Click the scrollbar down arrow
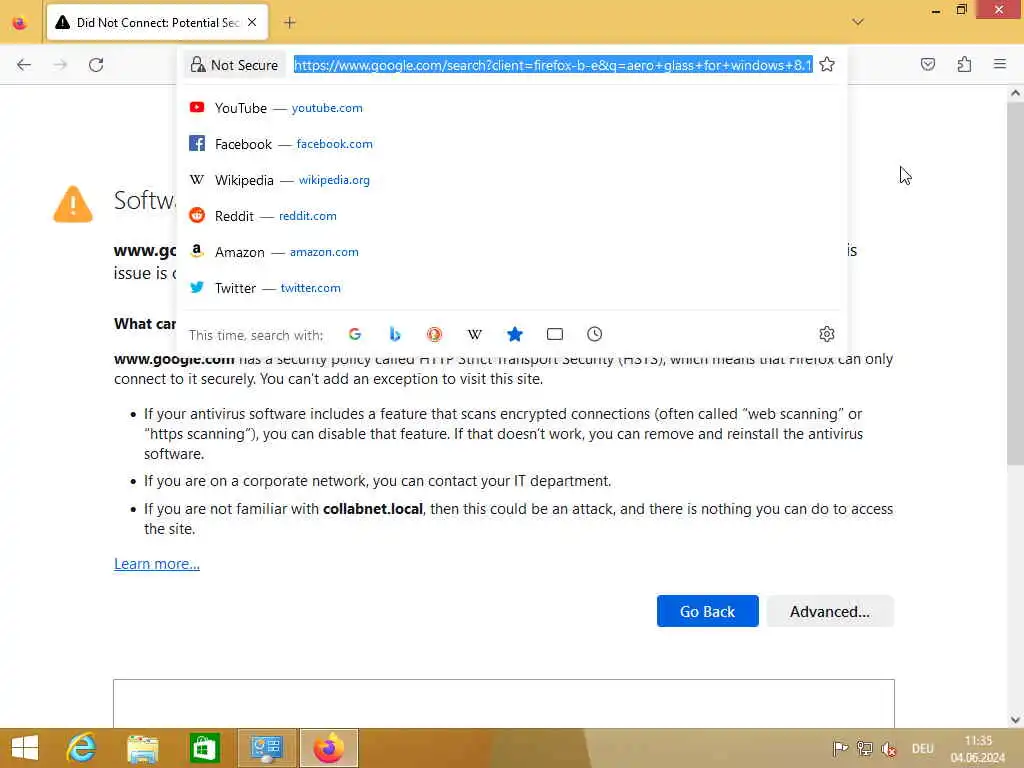The image size is (1024, 768). 1015,720
